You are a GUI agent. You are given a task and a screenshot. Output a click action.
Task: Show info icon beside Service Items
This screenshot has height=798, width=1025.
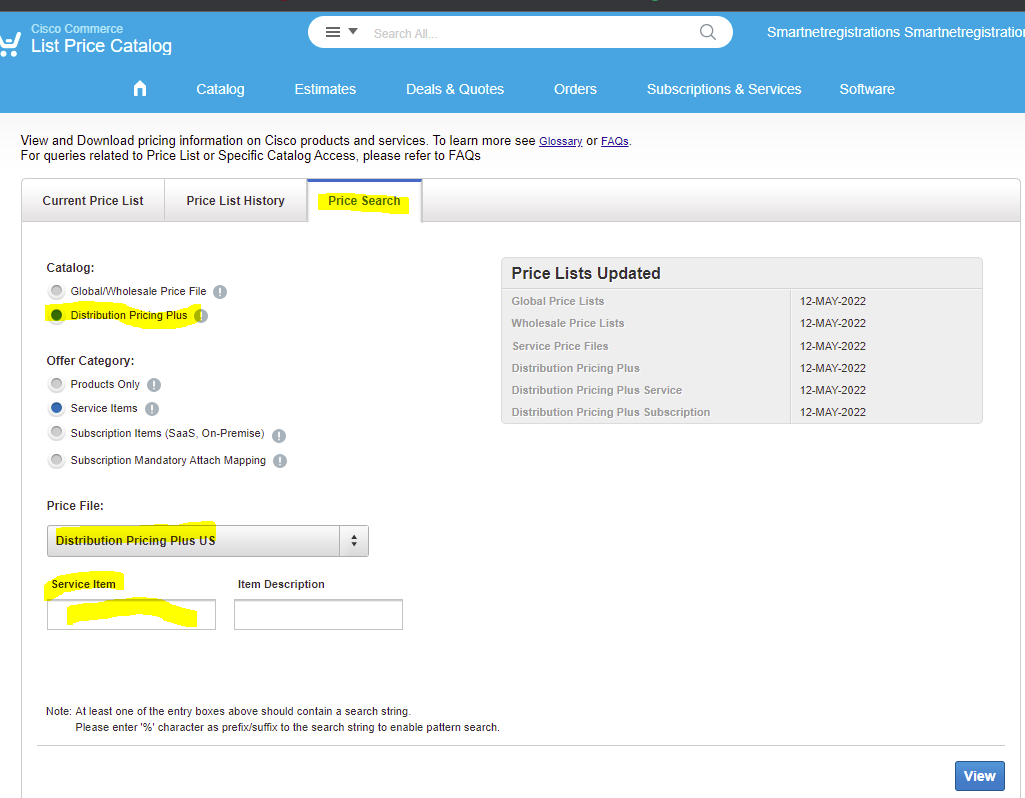[x=152, y=409]
